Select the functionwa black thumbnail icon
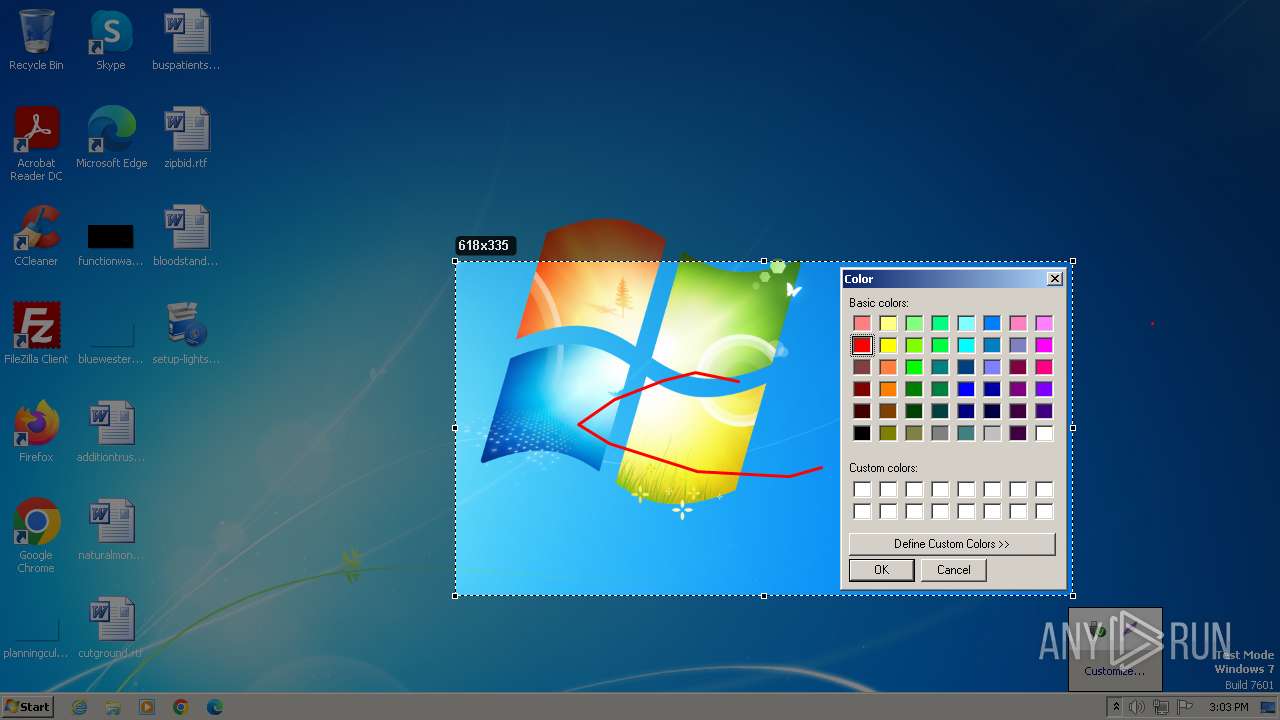The width and height of the screenshot is (1280, 720). pyautogui.click(x=110, y=245)
